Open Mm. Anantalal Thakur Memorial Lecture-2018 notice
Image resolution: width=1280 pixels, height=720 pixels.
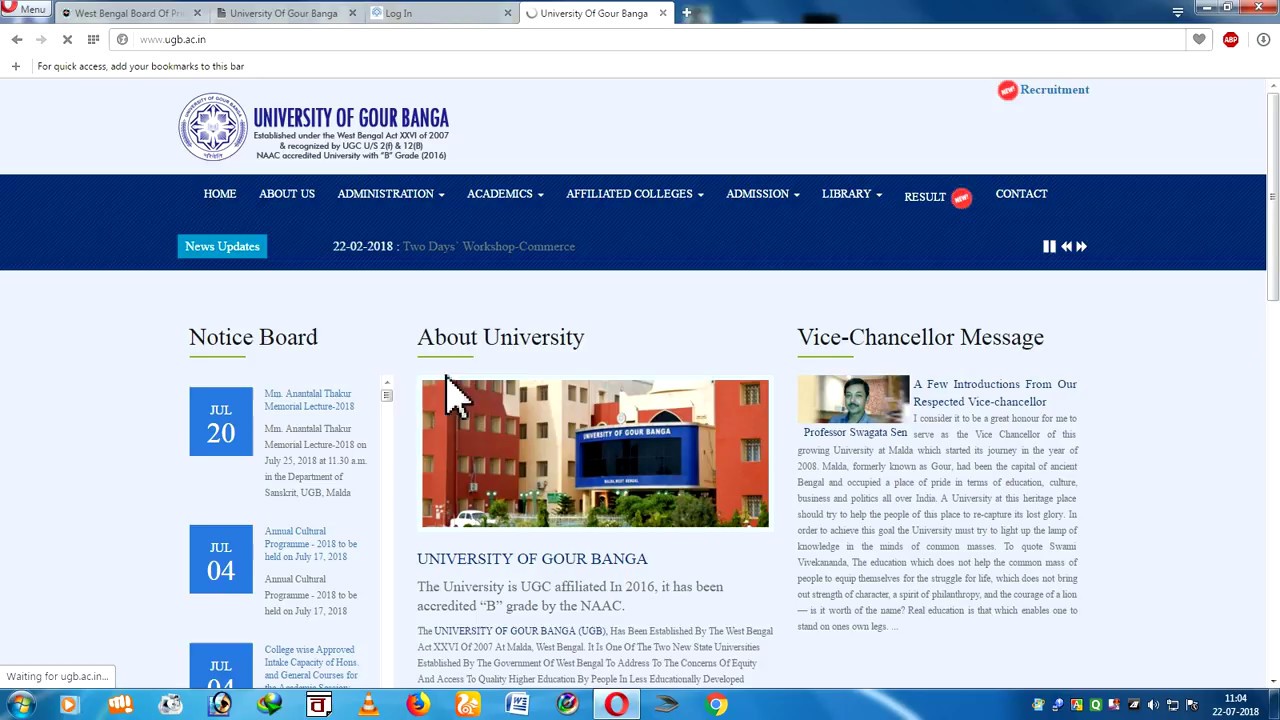pos(309,400)
